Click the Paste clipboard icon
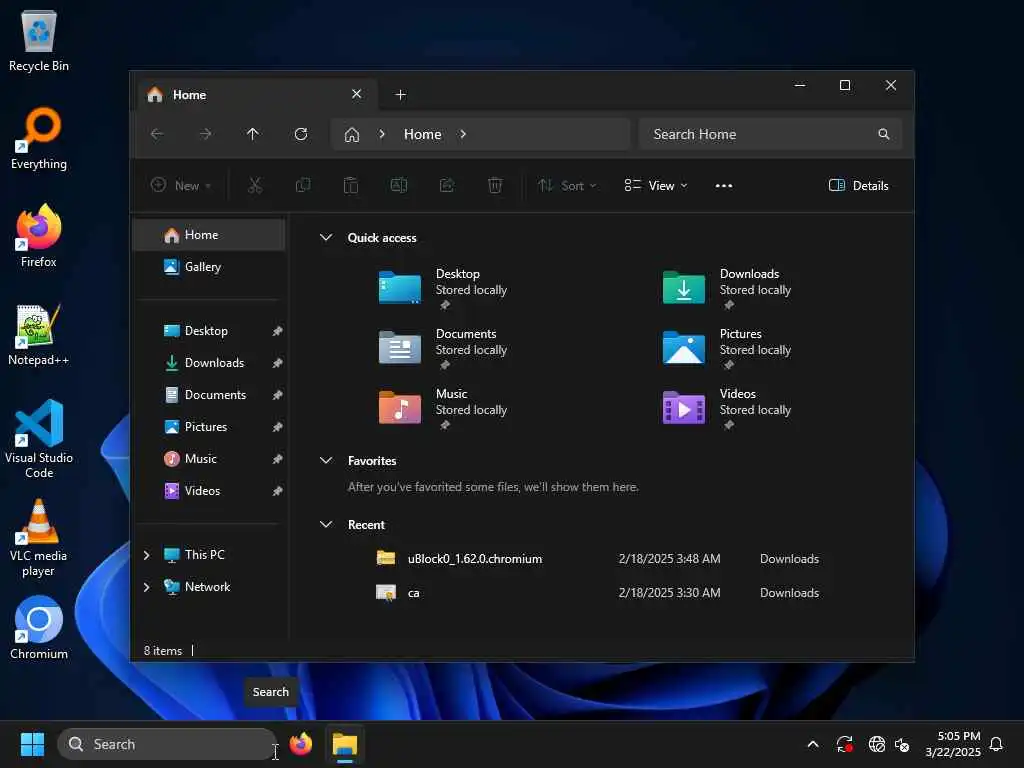Viewport: 1024px width, 768px height. (x=351, y=185)
